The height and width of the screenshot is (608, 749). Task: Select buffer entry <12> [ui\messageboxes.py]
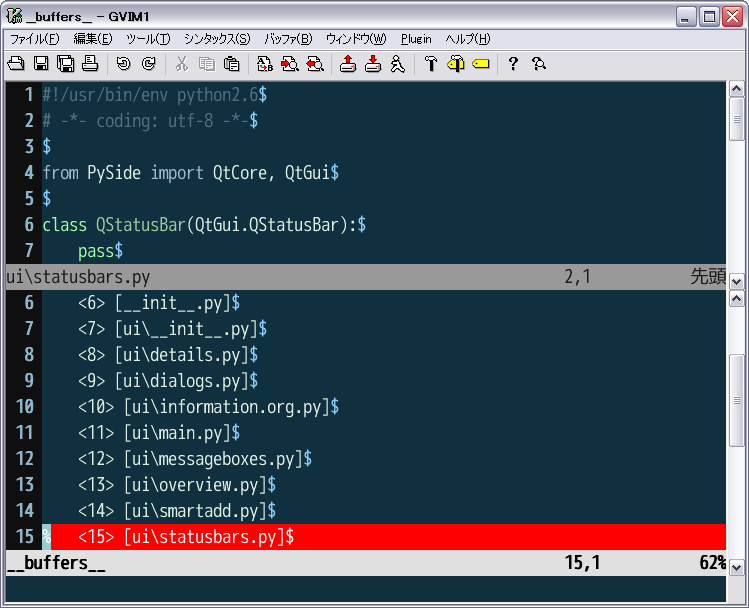pyautogui.click(x=195, y=459)
